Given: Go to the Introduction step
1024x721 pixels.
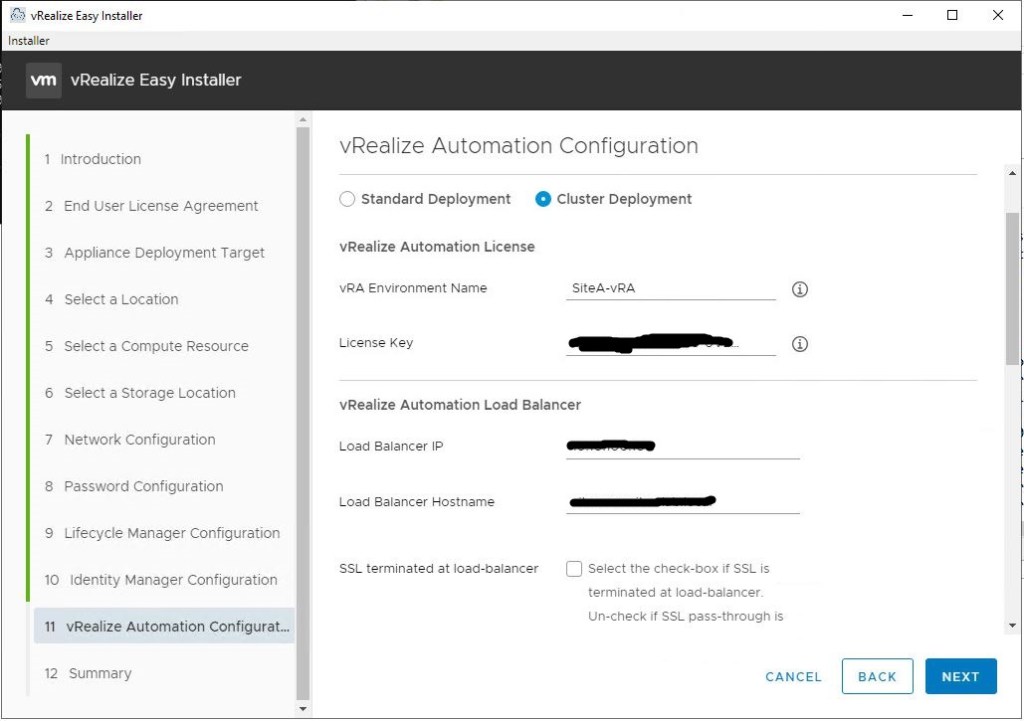Looking at the screenshot, I should [100, 159].
